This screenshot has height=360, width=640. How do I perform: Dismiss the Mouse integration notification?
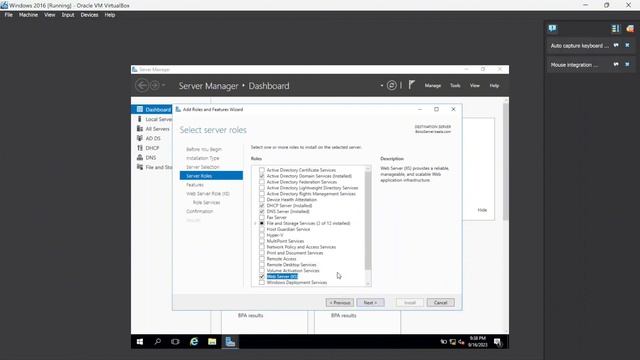pos(627,64)
